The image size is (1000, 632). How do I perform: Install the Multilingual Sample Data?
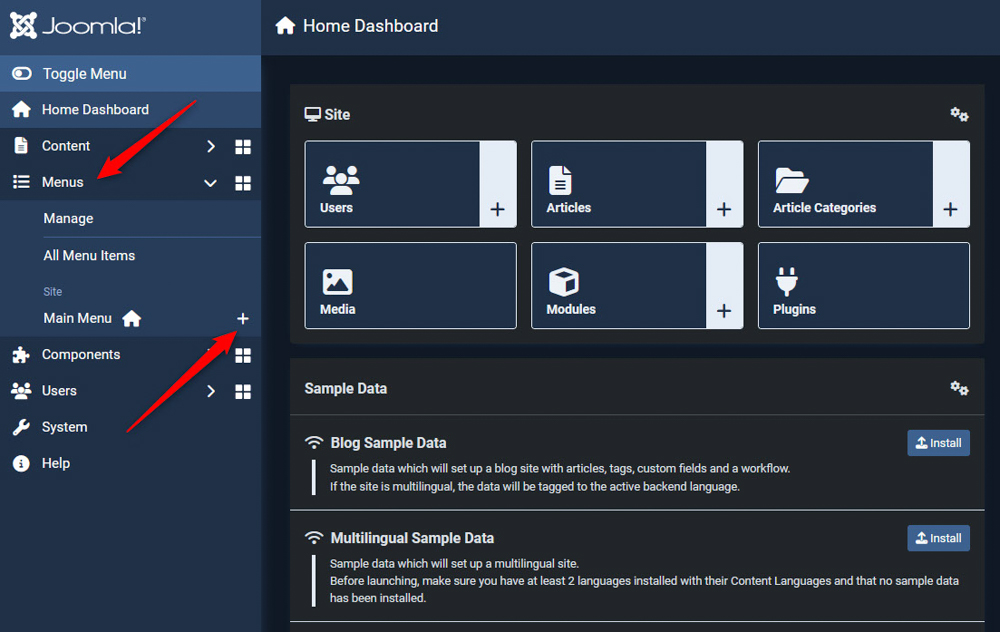click(x=938, y=537)
